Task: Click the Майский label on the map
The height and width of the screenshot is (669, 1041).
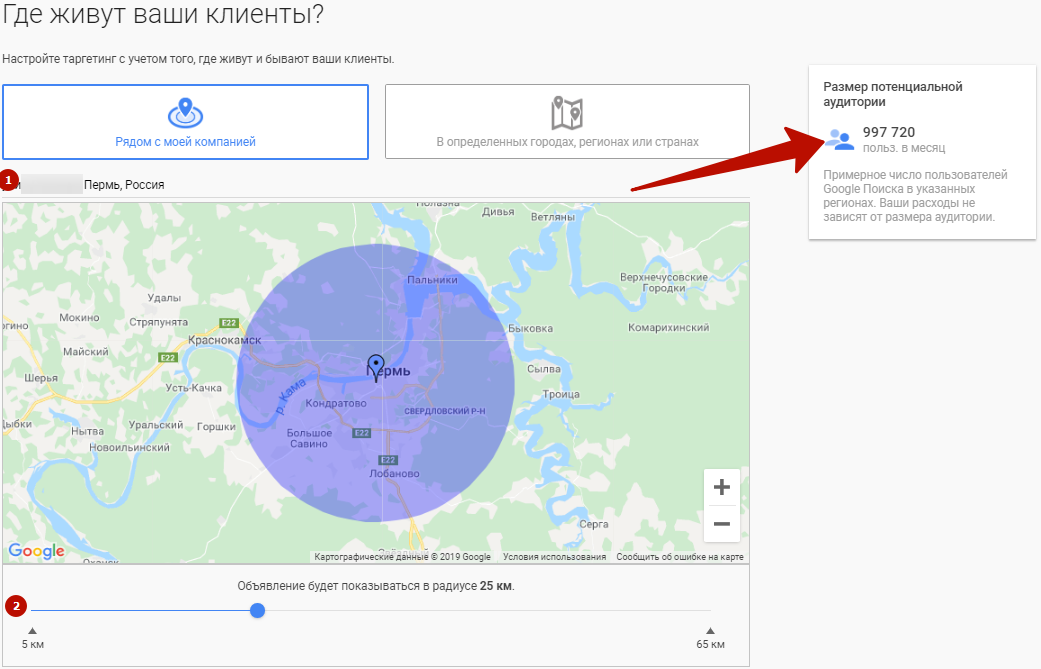Action: point(86,351)
